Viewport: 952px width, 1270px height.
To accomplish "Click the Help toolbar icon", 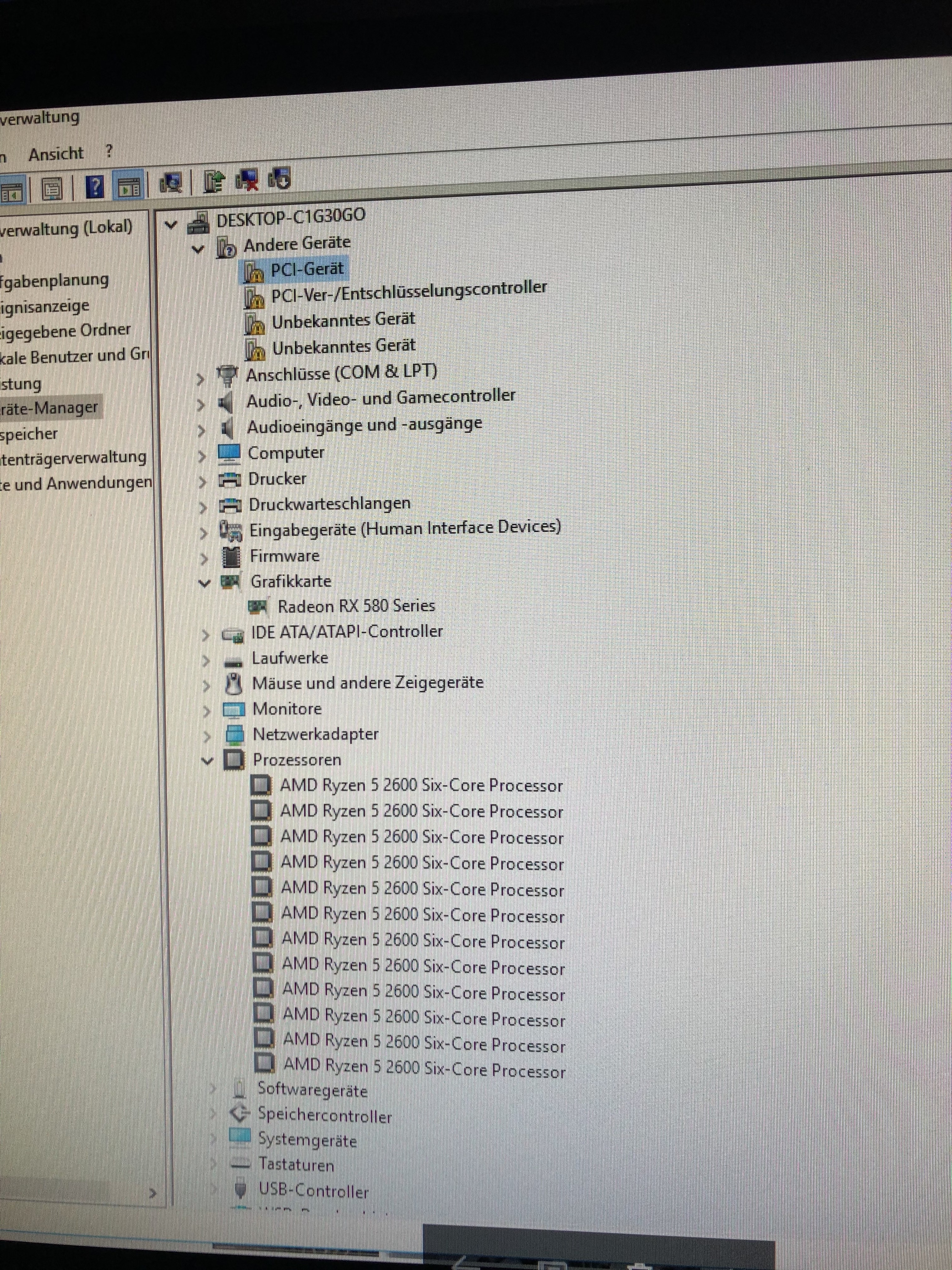I will [95, 187].
